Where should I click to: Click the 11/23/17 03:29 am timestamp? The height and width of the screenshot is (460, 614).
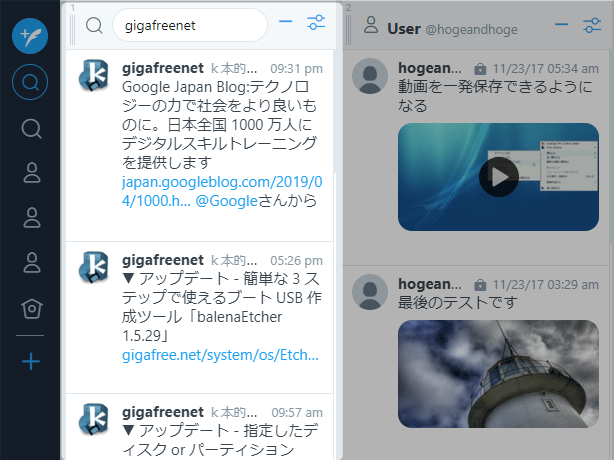click(545, 285)
